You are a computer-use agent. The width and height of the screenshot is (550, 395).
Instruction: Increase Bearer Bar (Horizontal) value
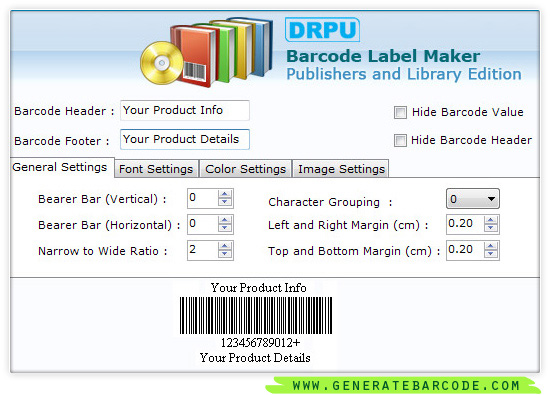224,220
